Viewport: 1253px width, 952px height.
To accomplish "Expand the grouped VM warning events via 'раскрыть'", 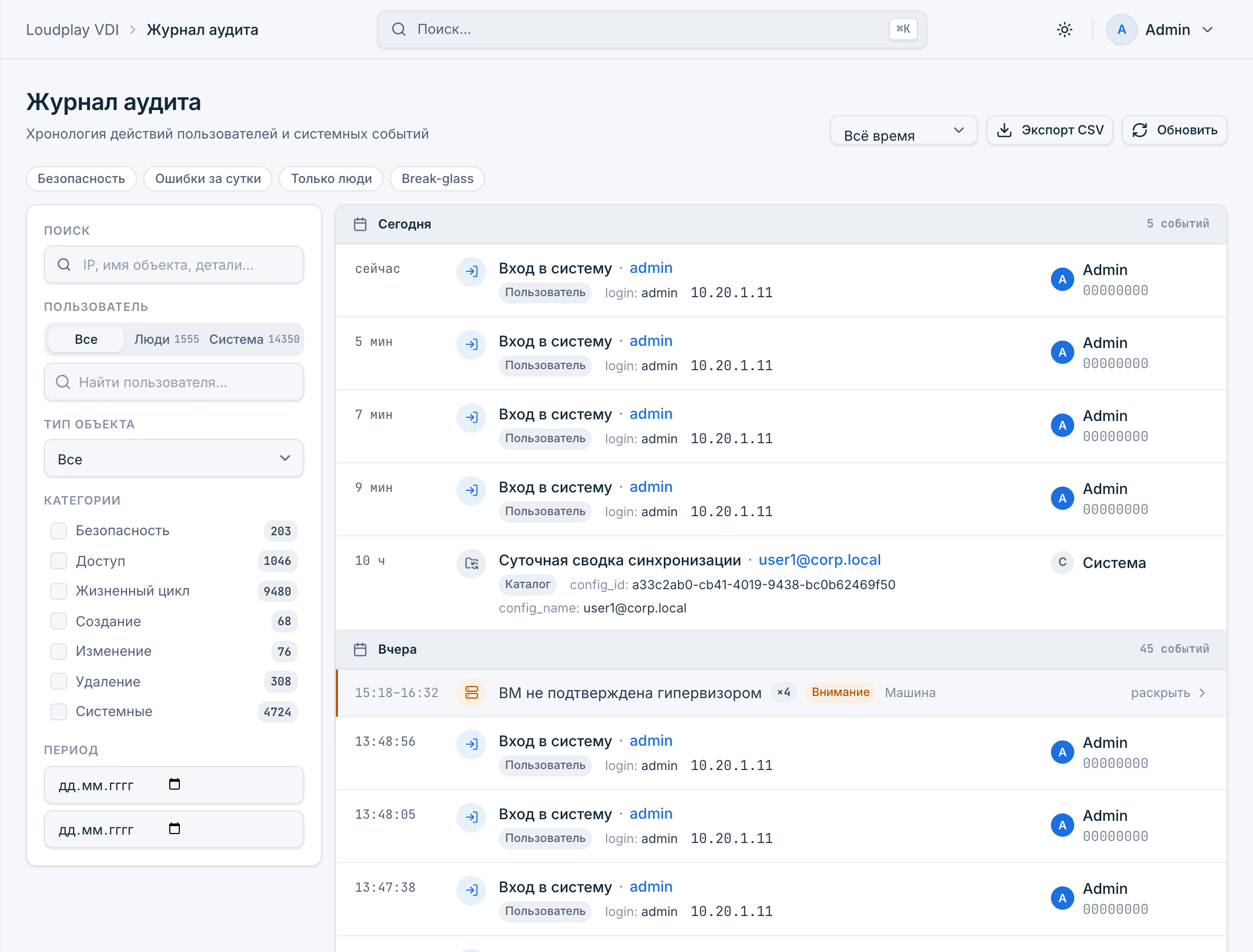I will tap(1168, 693).
